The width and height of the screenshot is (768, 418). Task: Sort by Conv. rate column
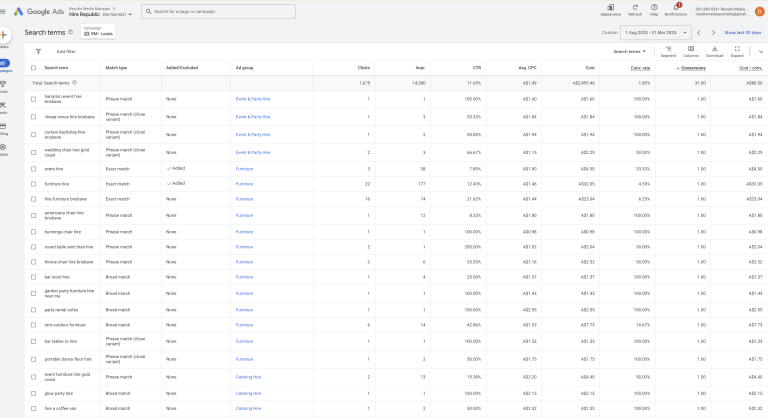click(x=640, y=68)
